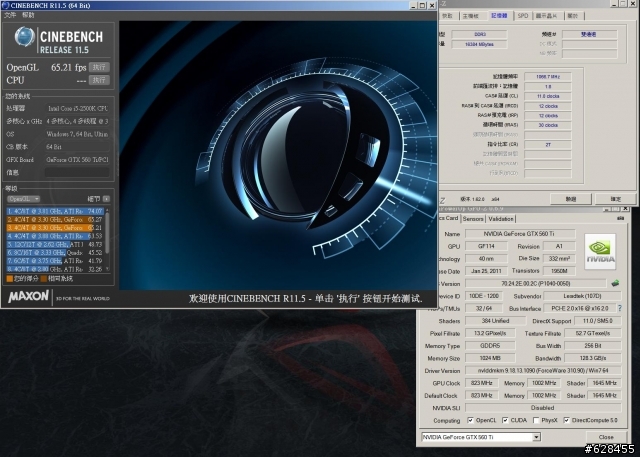
Task: Click the small details arrow button in ranking
Action: (x=106, y=199)
